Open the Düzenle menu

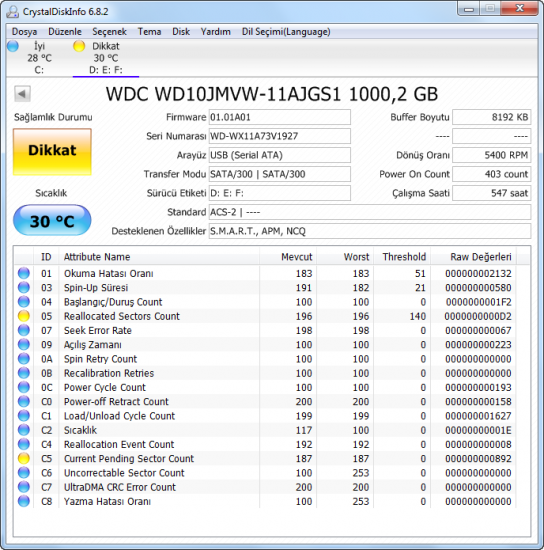[x=65, y=32]
